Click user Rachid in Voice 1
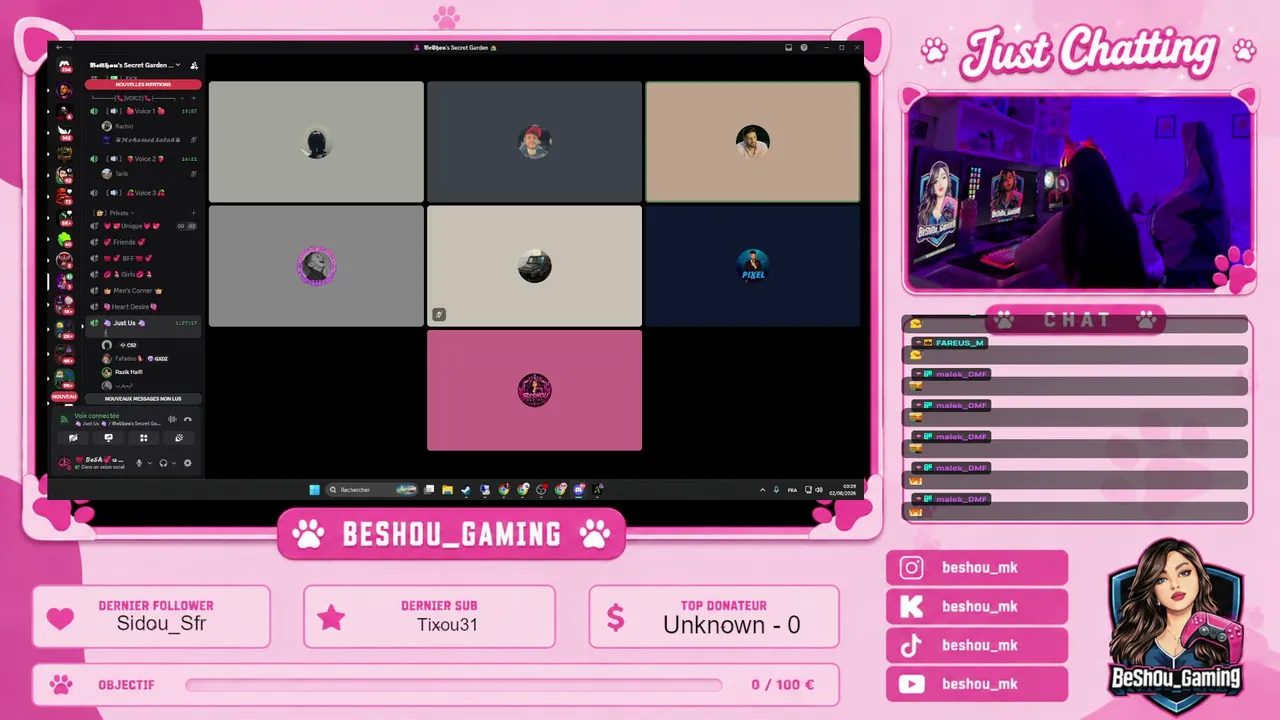This screenshot has height=720, width=1280. tap(118, 126)
